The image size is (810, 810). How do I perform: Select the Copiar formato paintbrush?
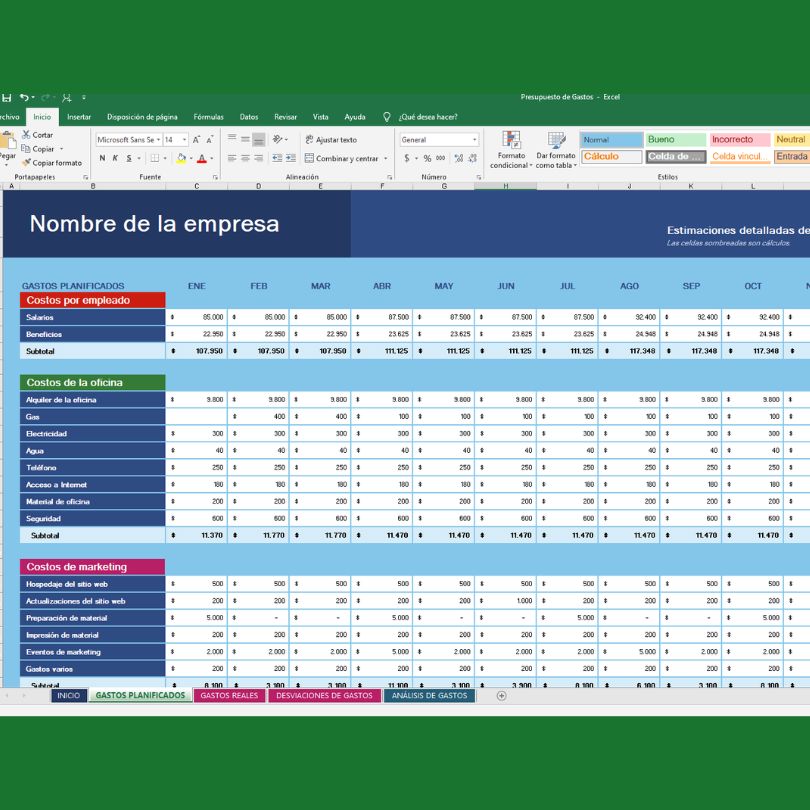point(27,162)
